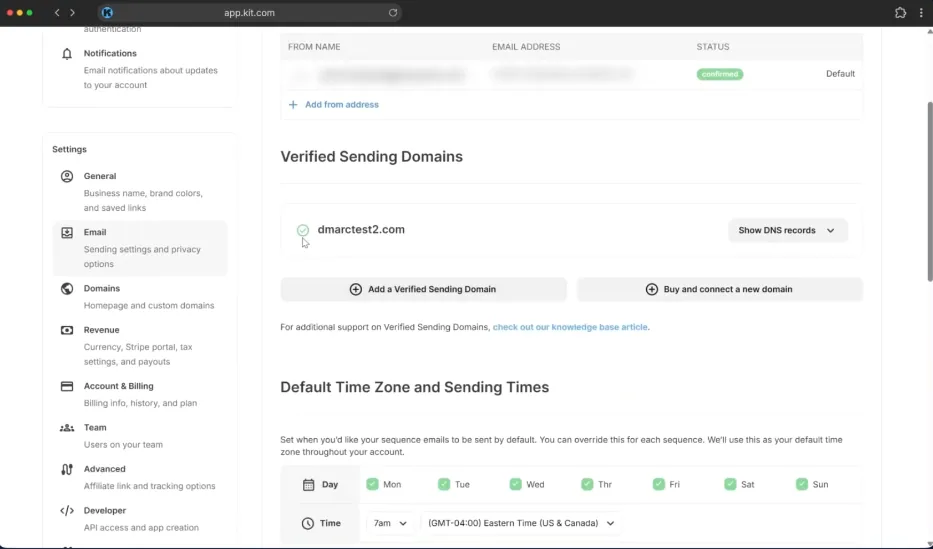Open the knowledge base article link

click(x=570, y=327)
